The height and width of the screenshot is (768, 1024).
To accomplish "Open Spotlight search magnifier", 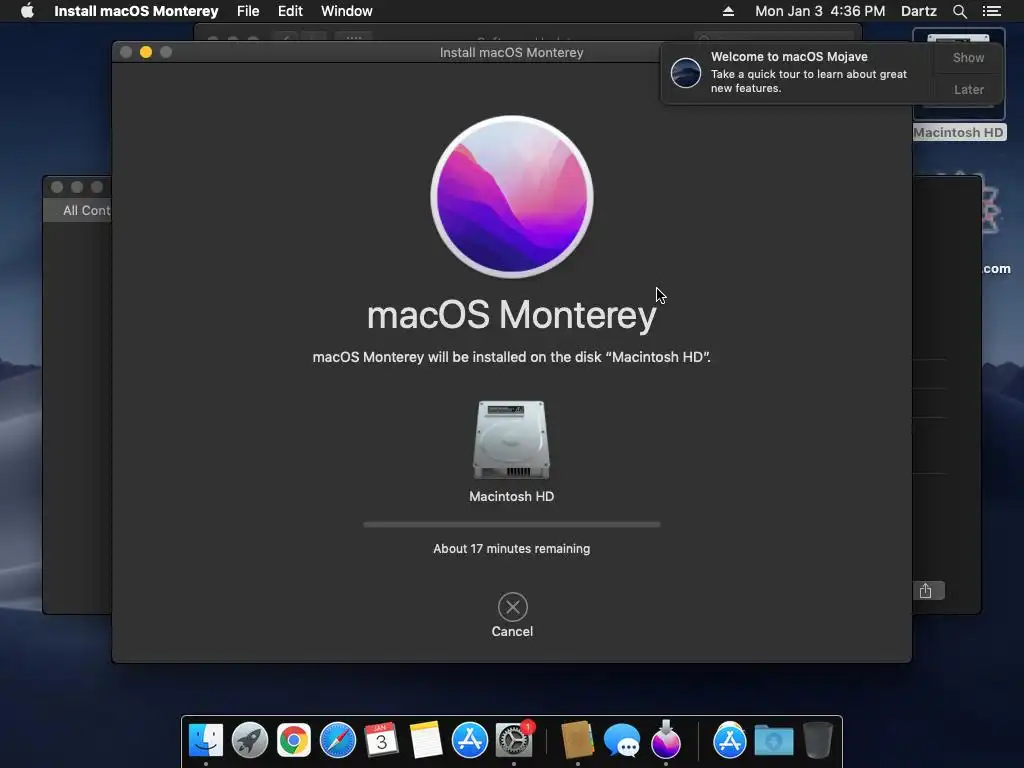I will tap(959, 11).
